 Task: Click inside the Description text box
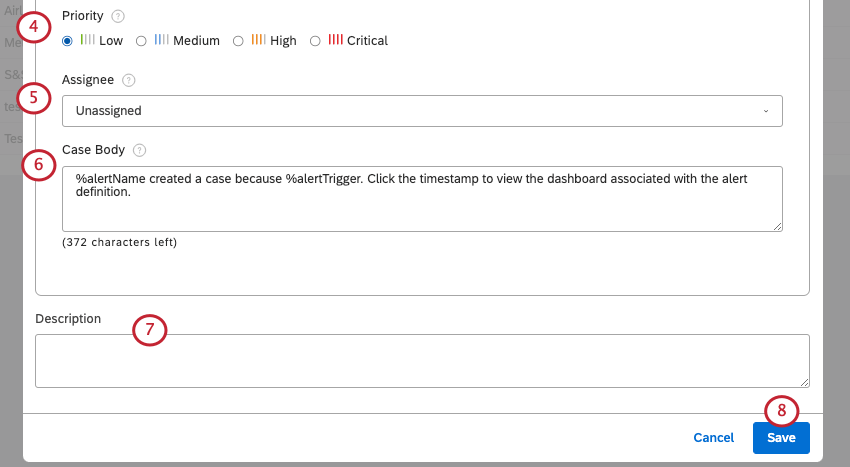422,361
